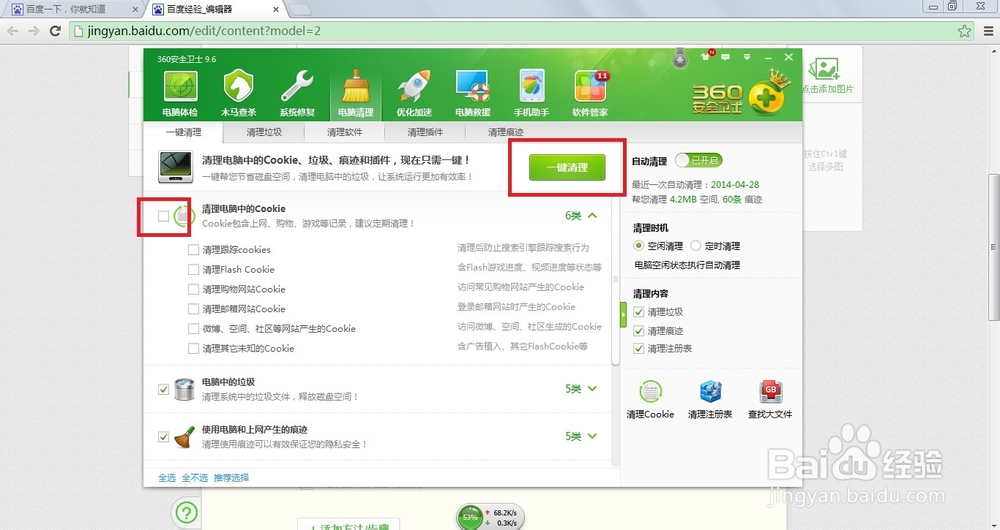The height and width of the screenshot is (530, 1000).
Task: Click 点击添加图片 image icon
Action: tap(827, 69)
